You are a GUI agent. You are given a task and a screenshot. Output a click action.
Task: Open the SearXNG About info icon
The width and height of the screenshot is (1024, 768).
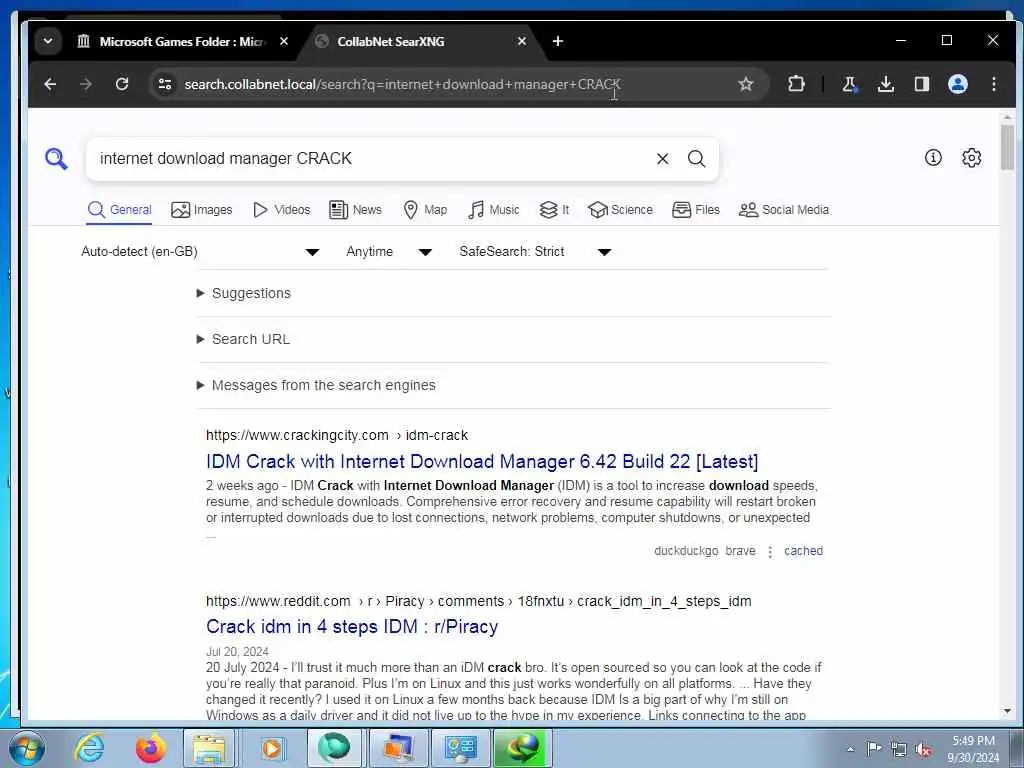tap(933, 157)
